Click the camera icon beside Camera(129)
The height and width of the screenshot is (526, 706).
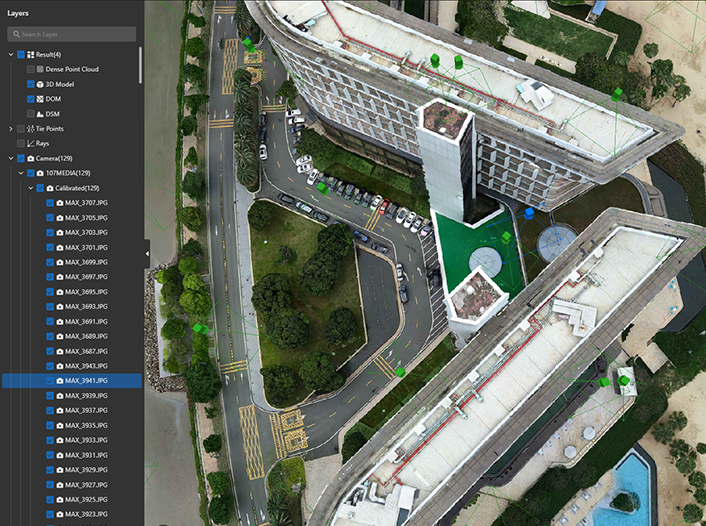click(x=30, y=158)
